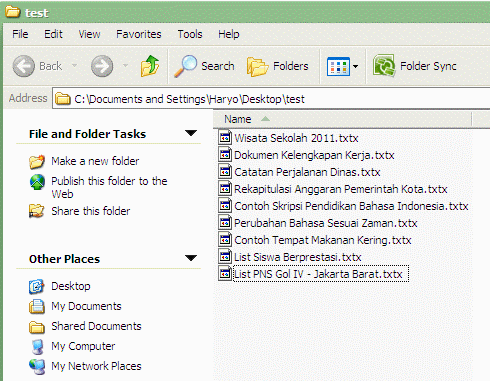The height and width of the screenshot is (381, 490).
Task: Open My Documents link
Action: tap(86, 306)
